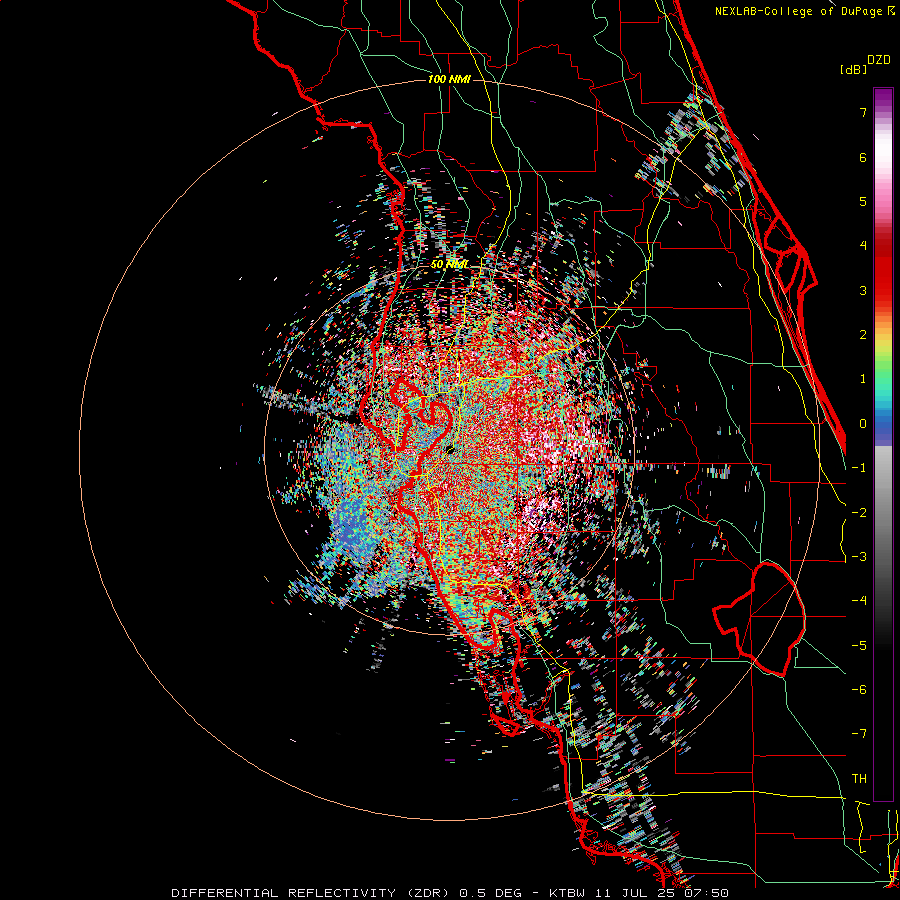
Task: Click the 5 dB scale tick label
Action: click(x=863, y=201)
